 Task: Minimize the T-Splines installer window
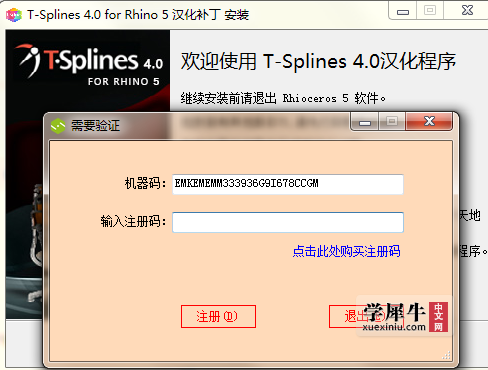point(403,11)
